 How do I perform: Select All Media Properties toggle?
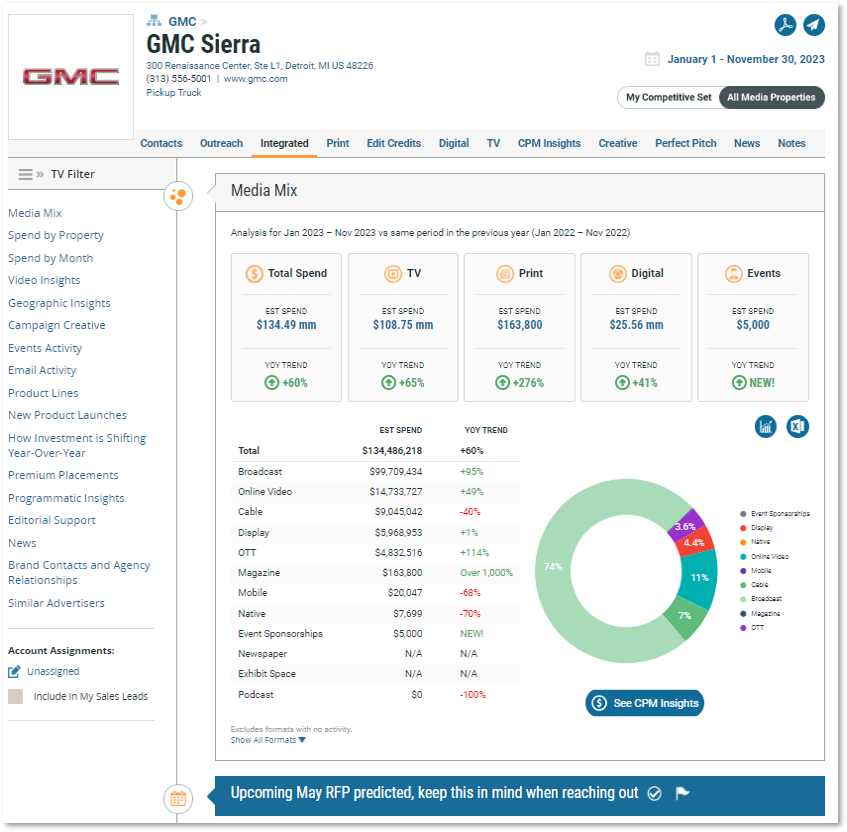tap(771, 97)
